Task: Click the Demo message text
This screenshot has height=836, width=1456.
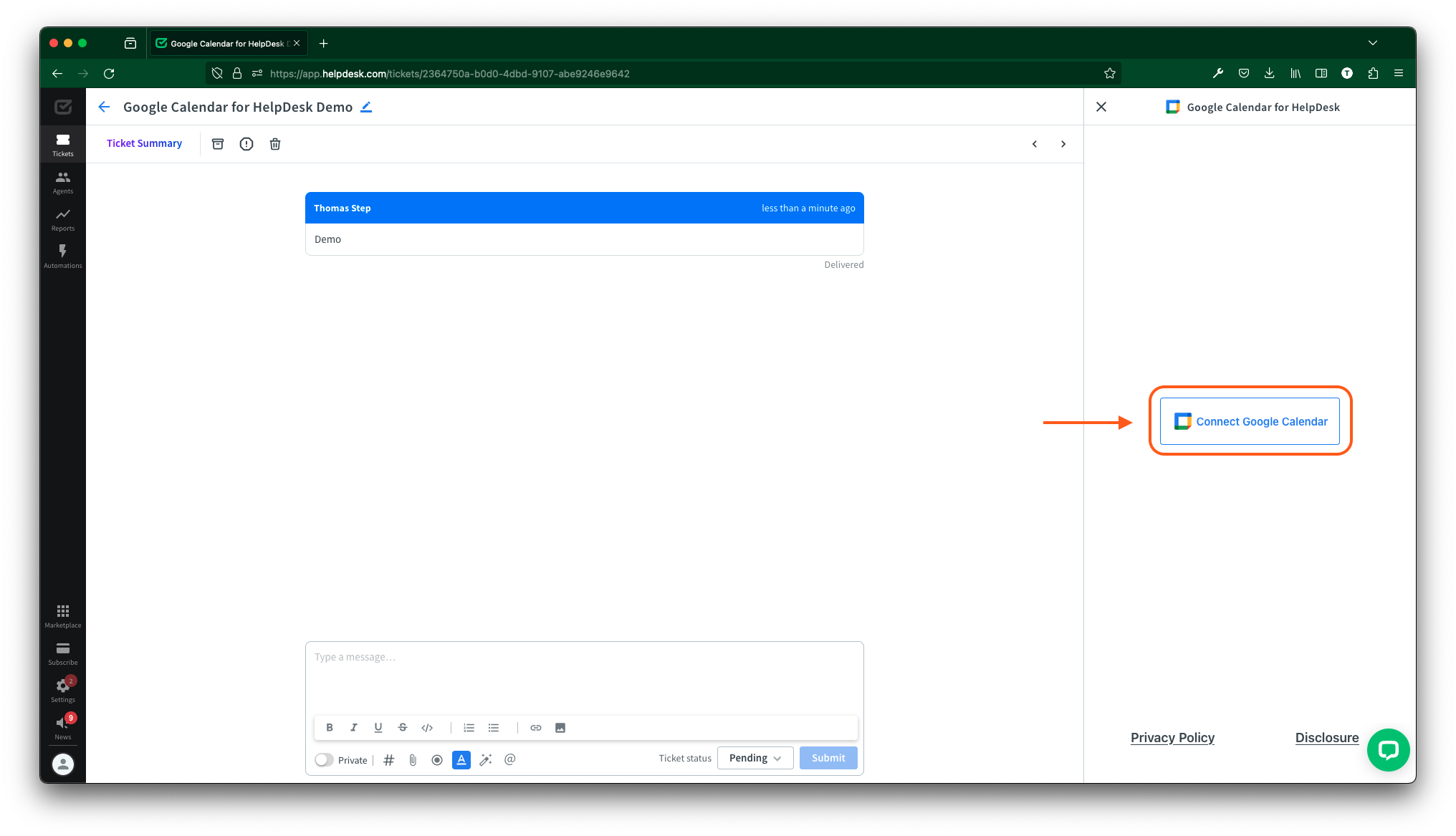Action: pyautogui.click(x=327, y=239)
